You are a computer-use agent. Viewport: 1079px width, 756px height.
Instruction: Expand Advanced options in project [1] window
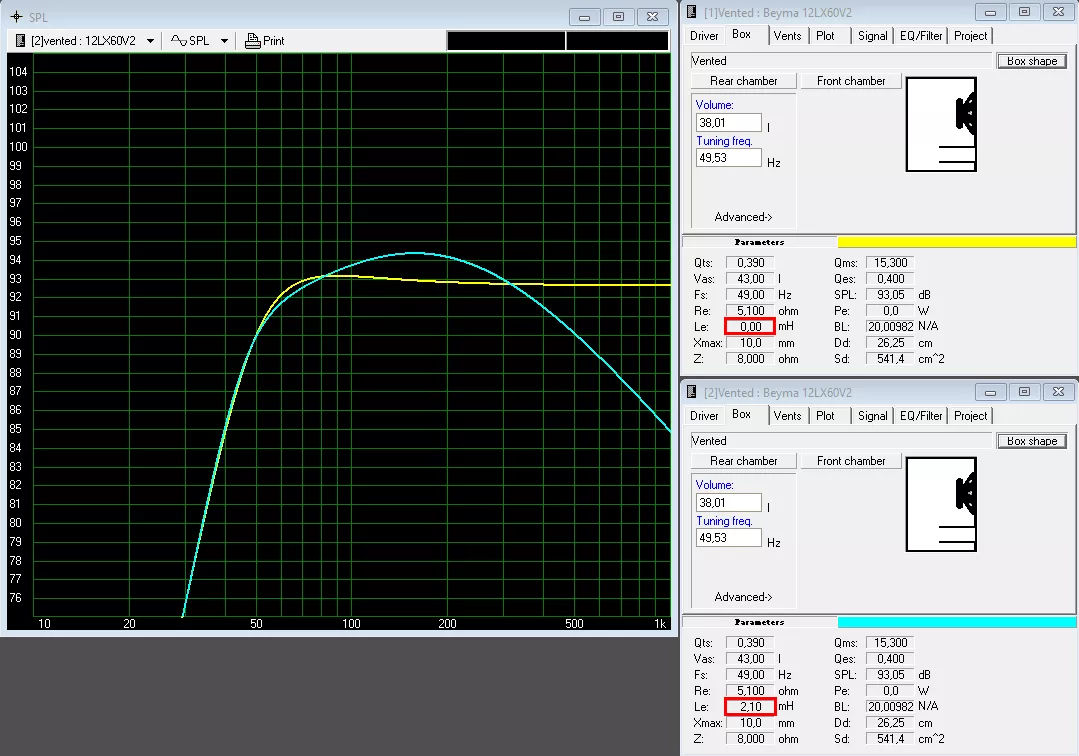point(743,217)
